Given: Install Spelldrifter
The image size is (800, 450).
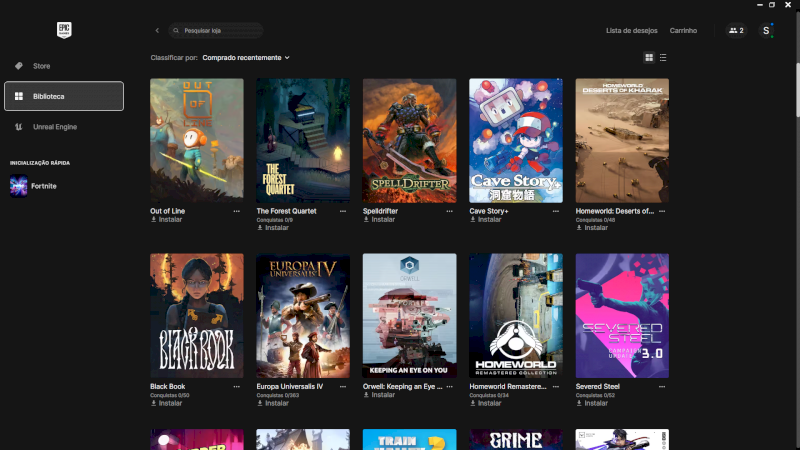Looking at the screenshot, I should pos(379,219).
